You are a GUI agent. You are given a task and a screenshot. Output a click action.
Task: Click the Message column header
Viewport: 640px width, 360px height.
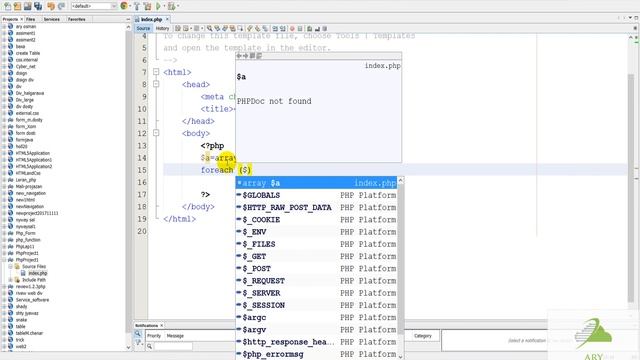point(175,336)
